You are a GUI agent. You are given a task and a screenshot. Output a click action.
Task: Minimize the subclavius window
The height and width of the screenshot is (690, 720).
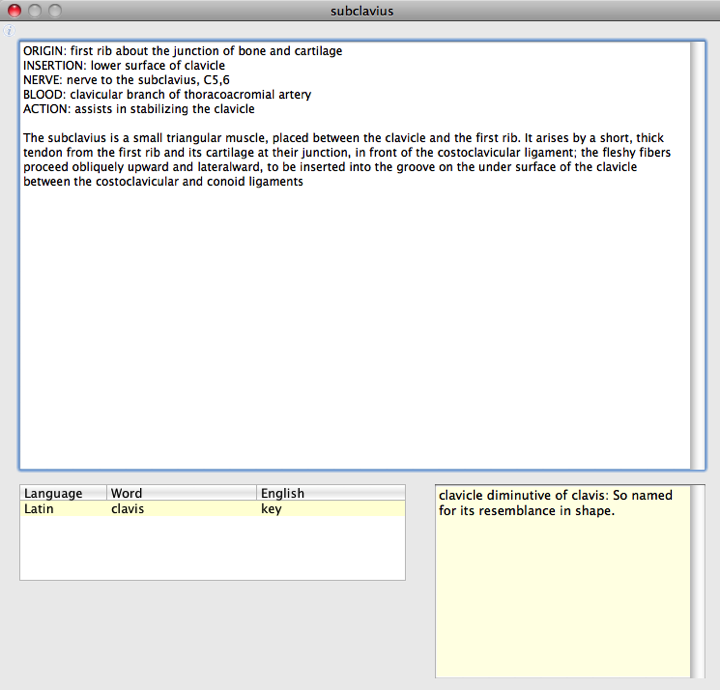(x=34, y=11)
